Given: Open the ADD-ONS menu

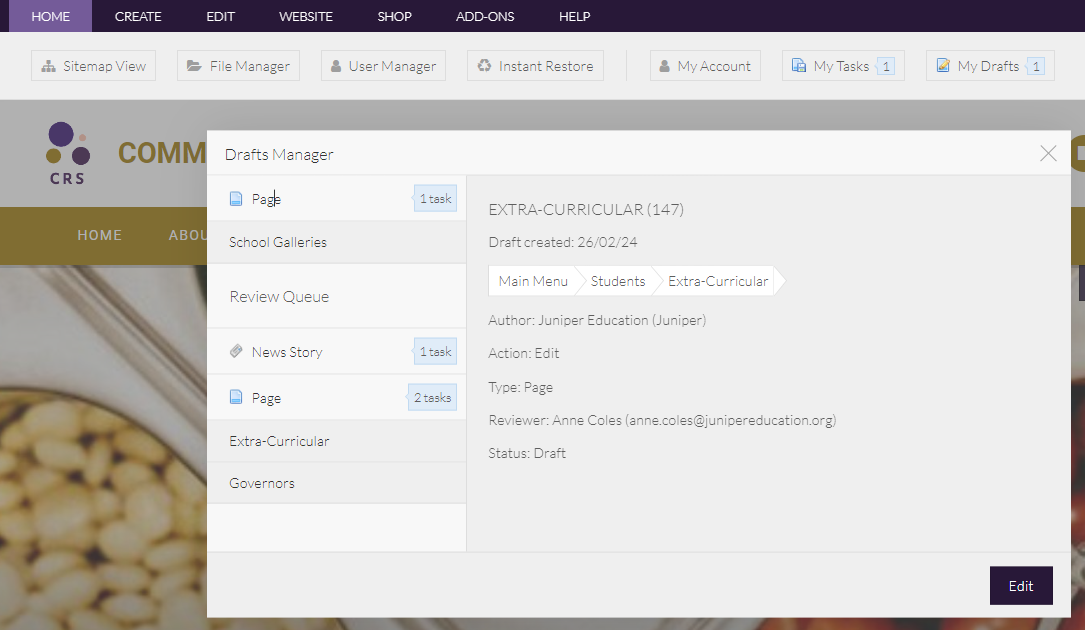Looking at the screenshot, I should click(x=484, y=16).
